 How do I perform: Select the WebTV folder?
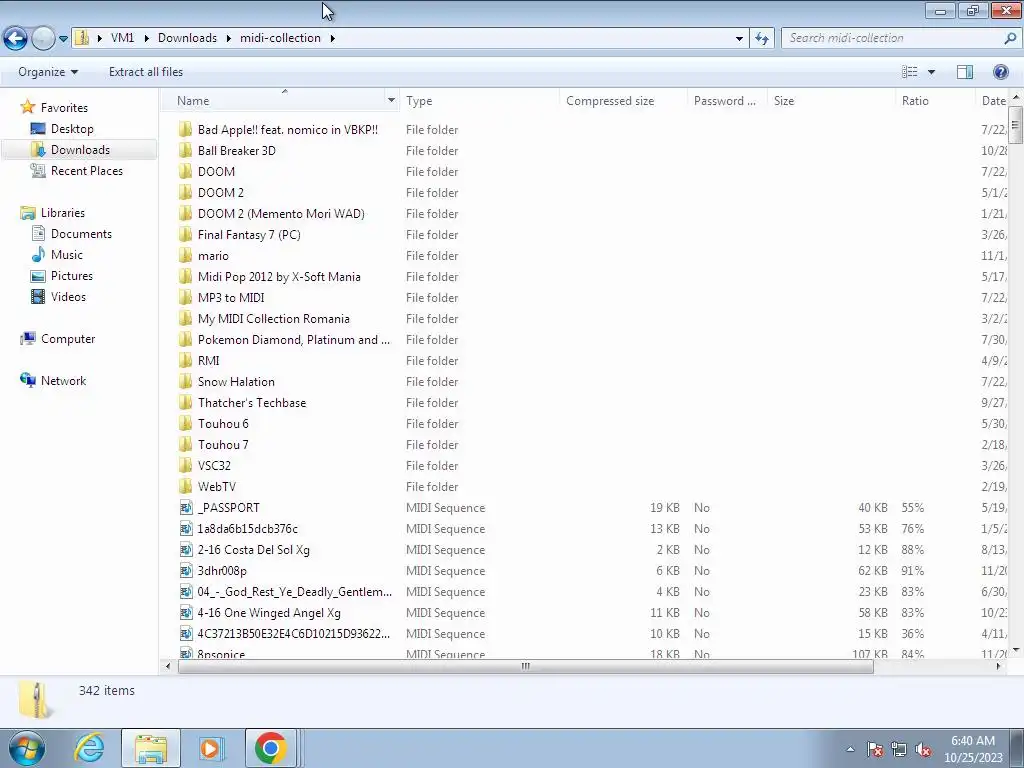tap(216, 487)
